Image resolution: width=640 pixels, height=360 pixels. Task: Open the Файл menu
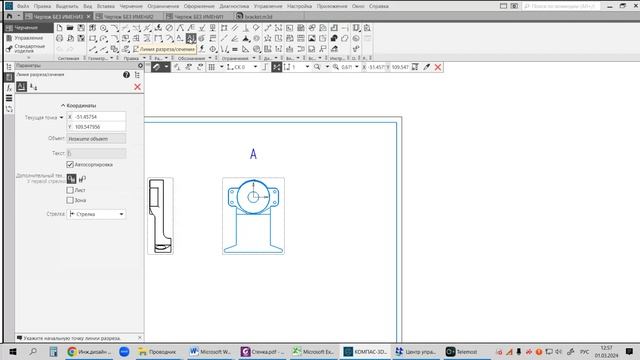click(23, 6)
